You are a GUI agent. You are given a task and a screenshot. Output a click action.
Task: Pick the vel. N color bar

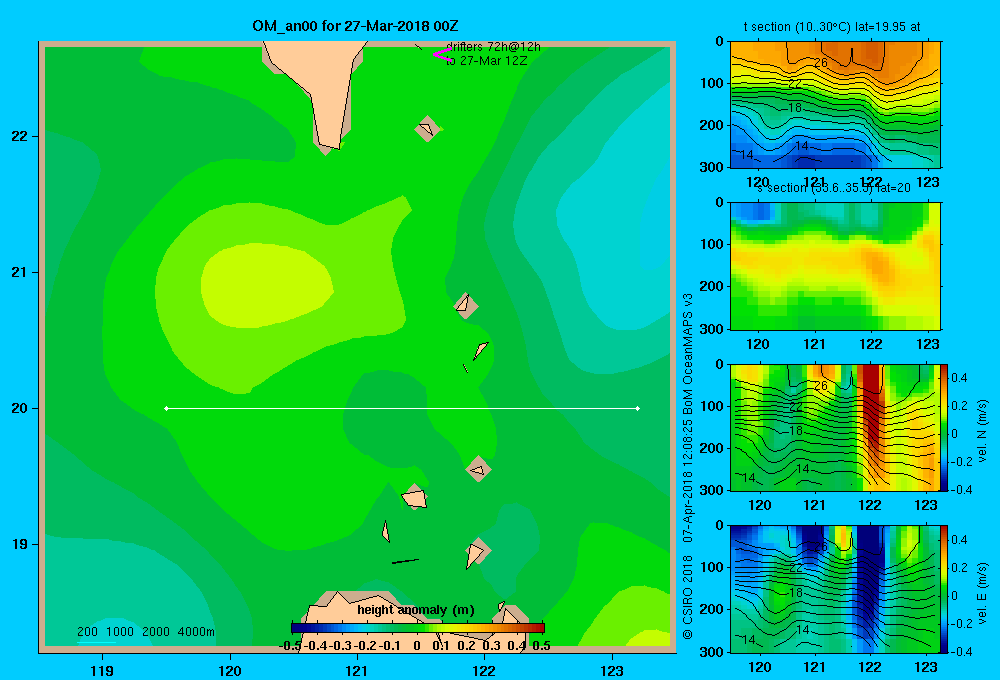coord(945,427)
